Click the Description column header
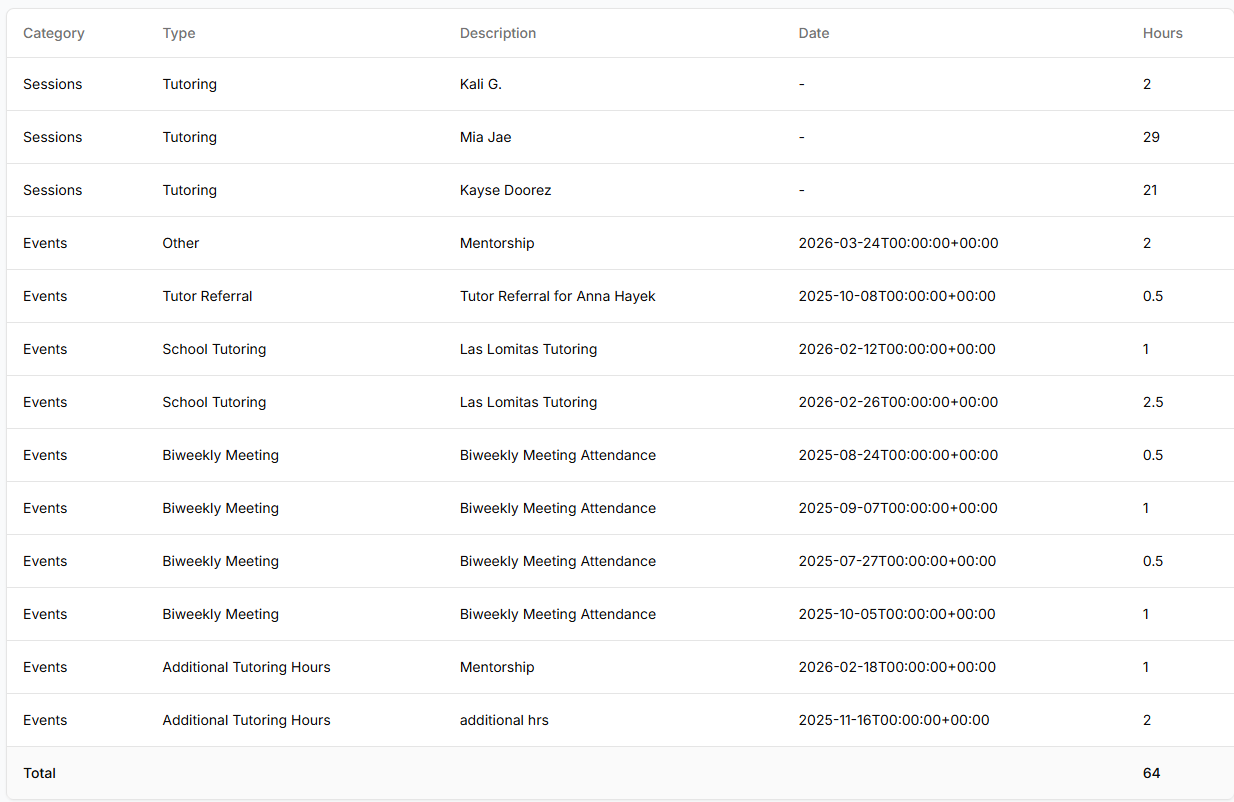 pos(498,33)
